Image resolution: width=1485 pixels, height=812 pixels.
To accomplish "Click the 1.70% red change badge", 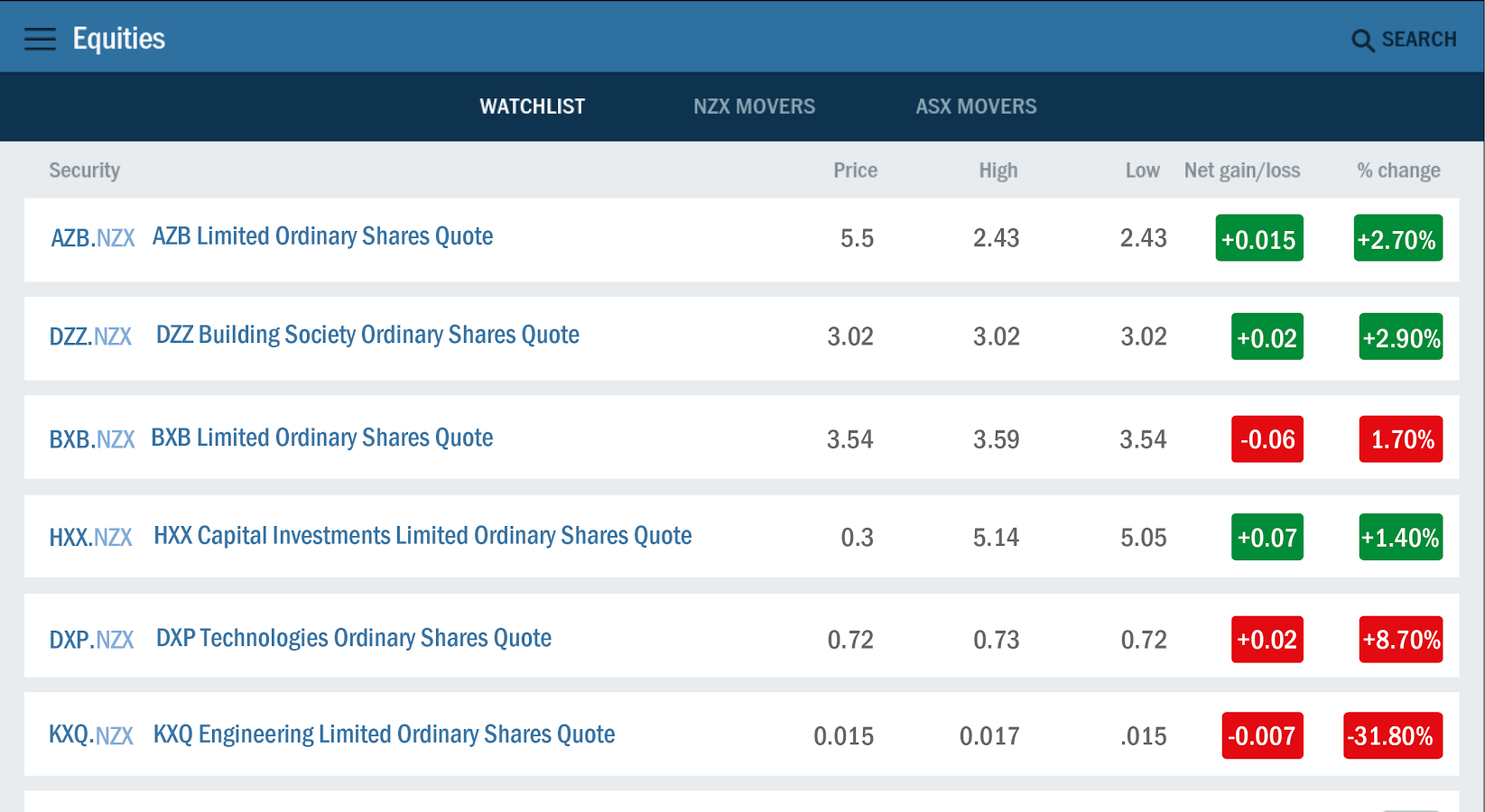I will click(1400, 439).
